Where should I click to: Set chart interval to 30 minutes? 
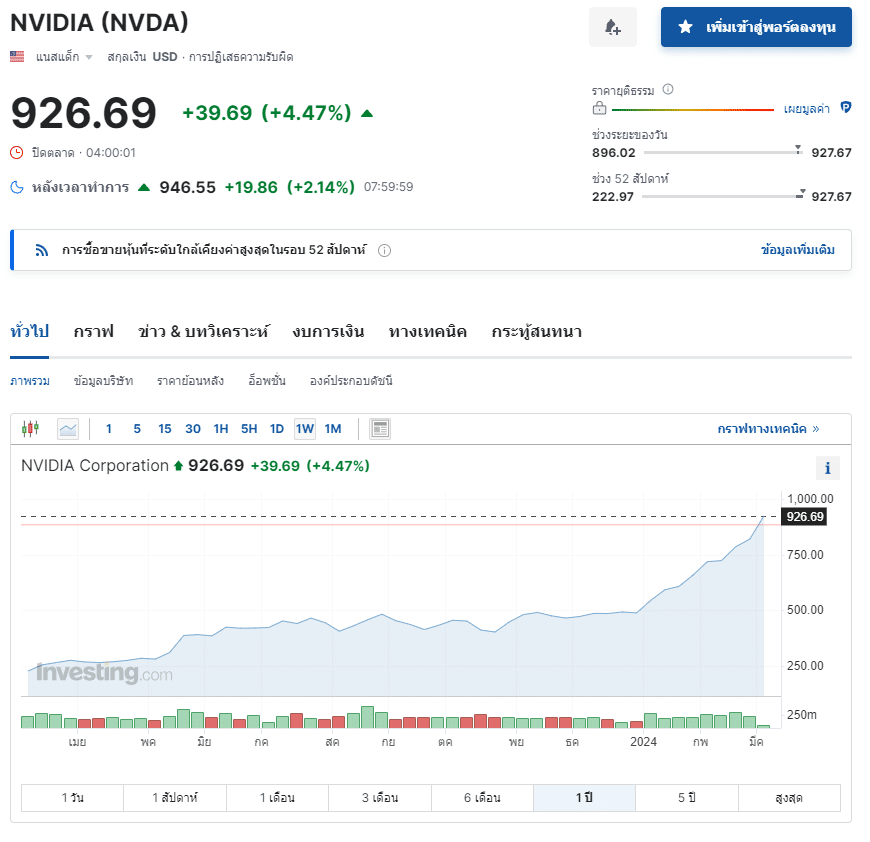click(x=193, y=429)
